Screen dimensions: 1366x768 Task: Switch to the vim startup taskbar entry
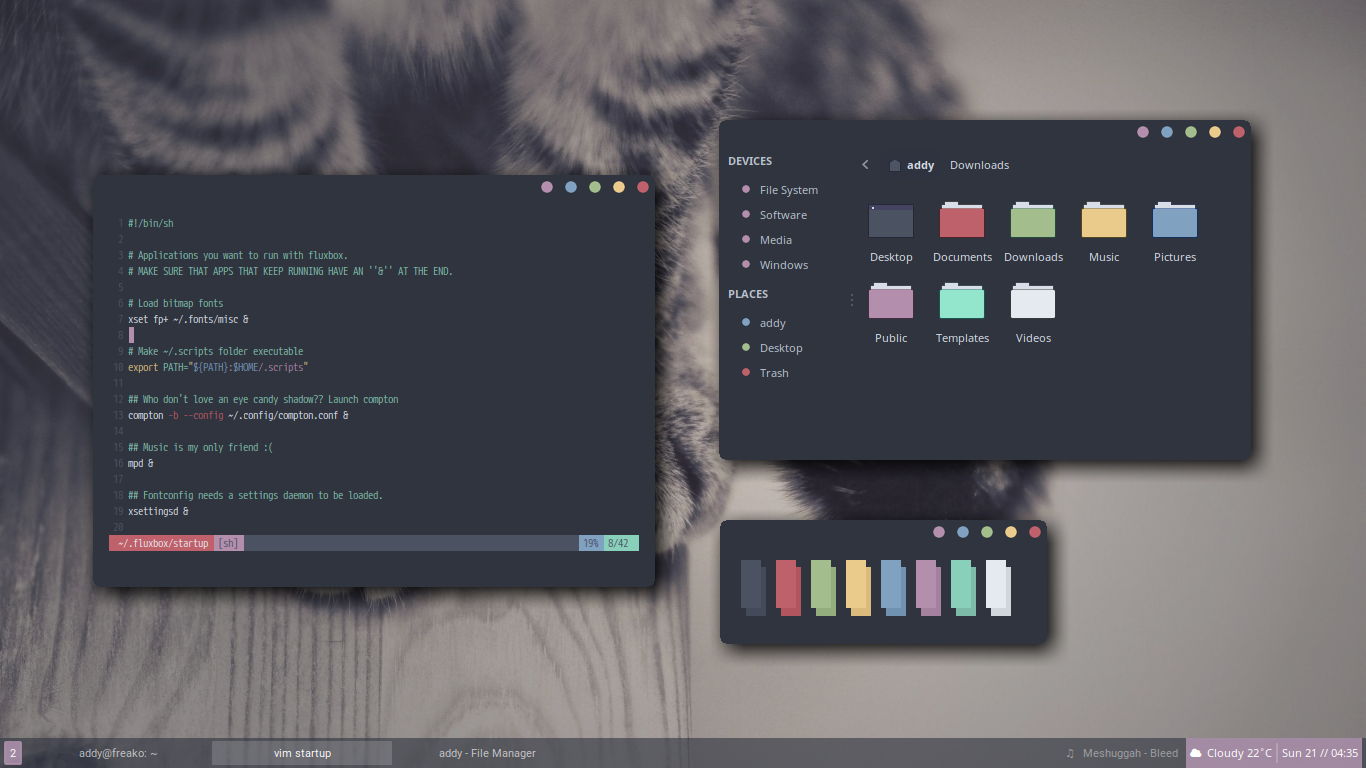click(x=301, y=753)
